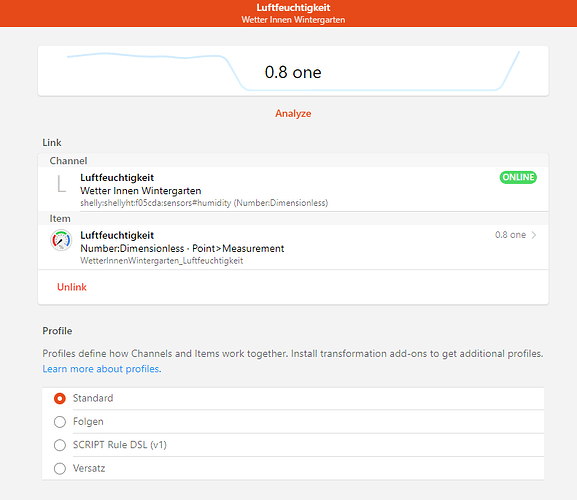Click the green ONLINE status badge
This screenshot has width=577, height=500.
tap(518, 177)
